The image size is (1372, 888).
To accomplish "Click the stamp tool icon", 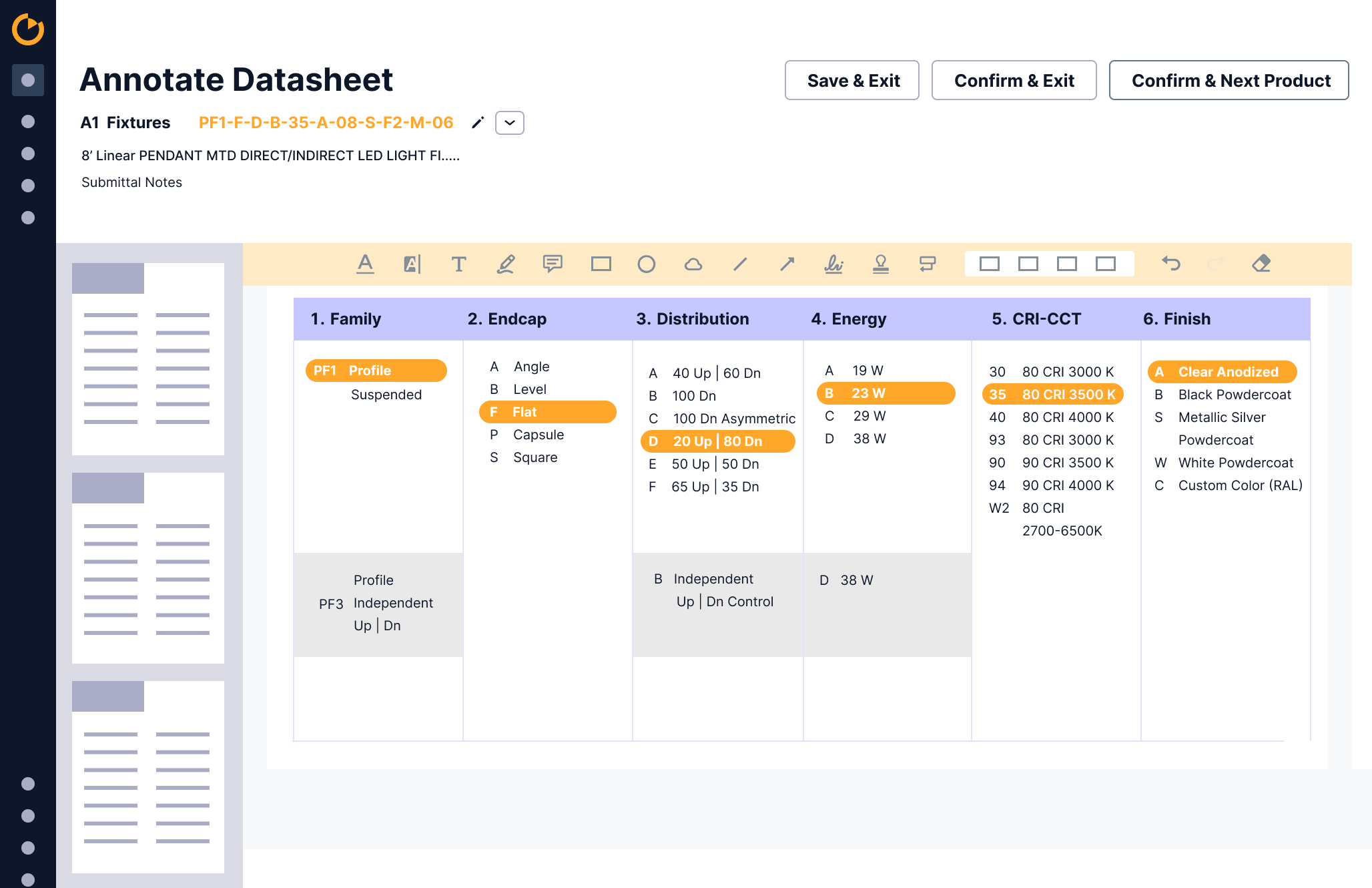I will (881, 264).
